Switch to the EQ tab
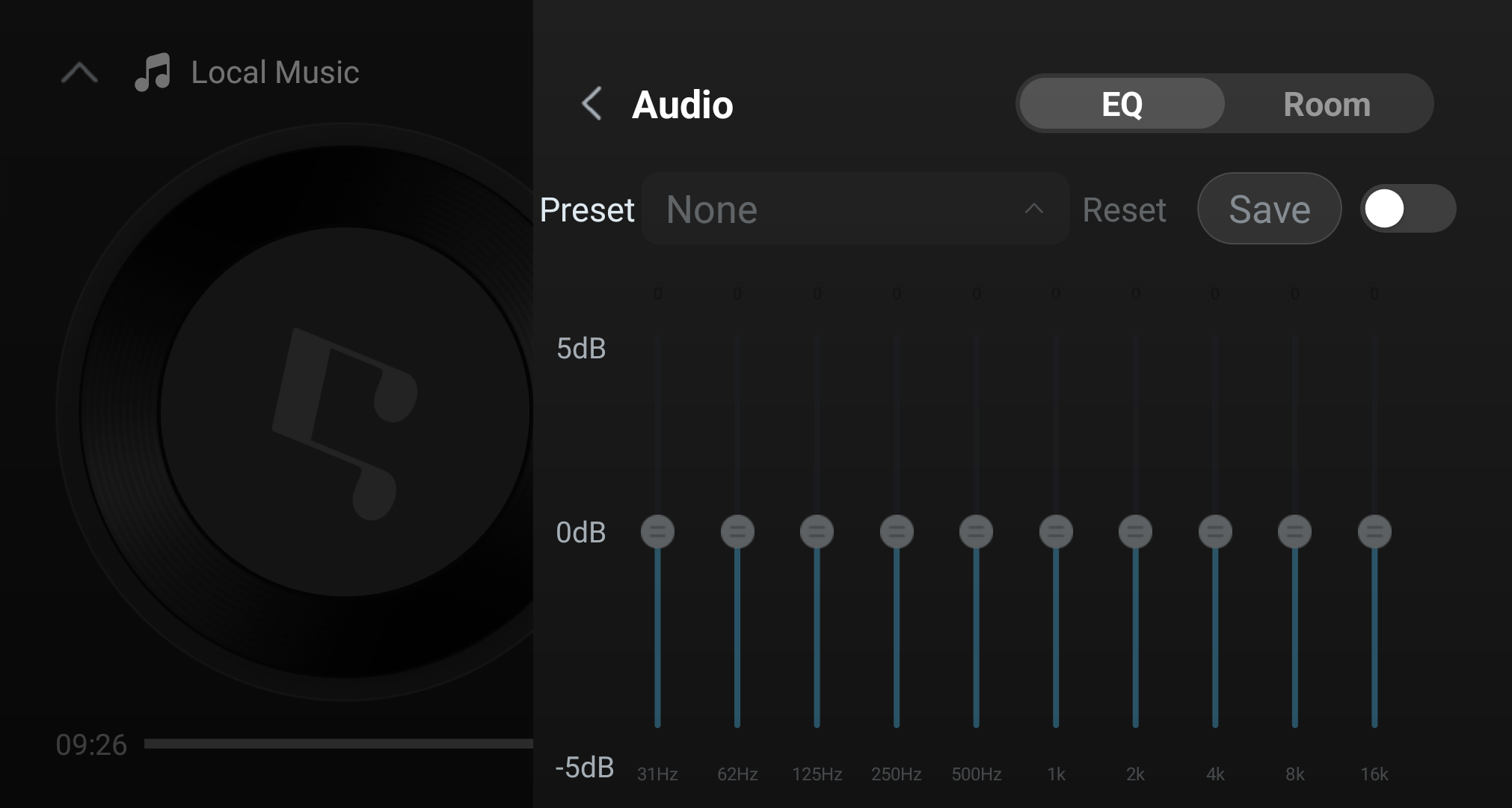 [x=1122, y=104]
